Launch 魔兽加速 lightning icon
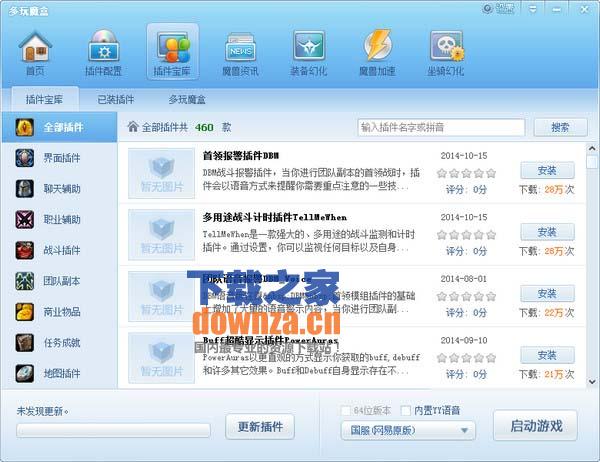The height and width of the screenshot is (462, 600). [x=377, y=52]
